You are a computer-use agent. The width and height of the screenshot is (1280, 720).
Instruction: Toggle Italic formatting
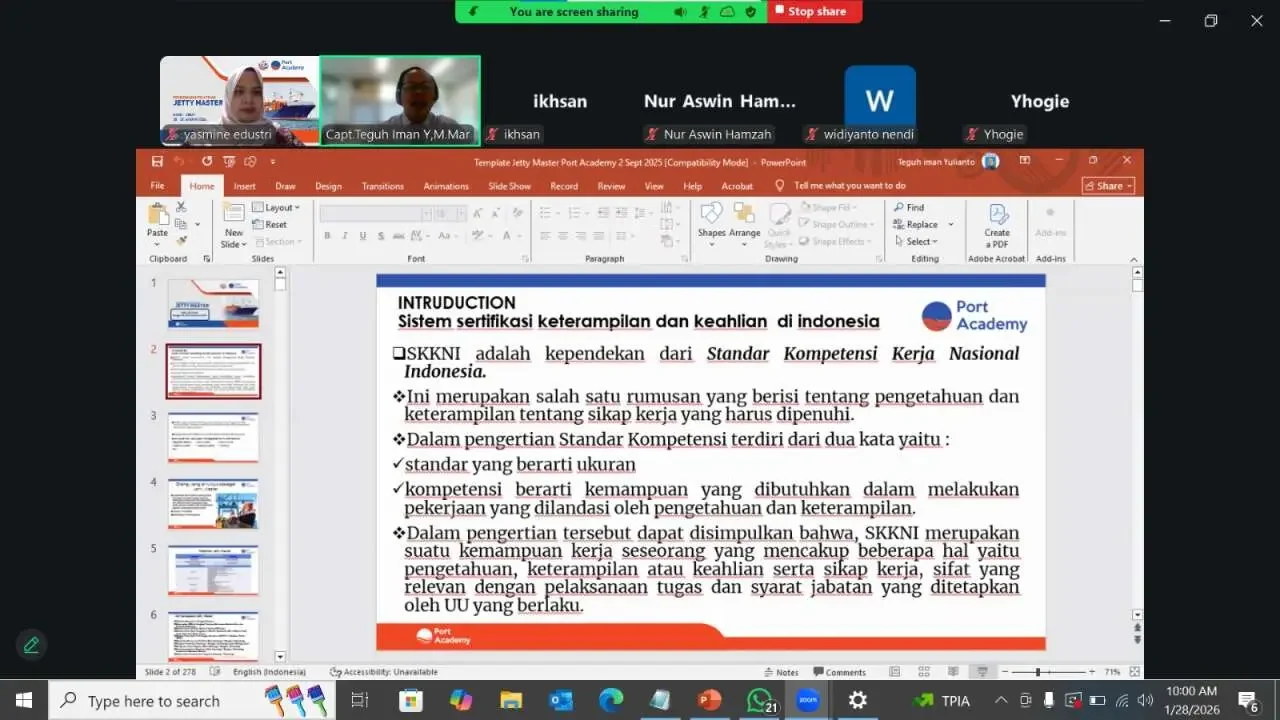point(345,236)
